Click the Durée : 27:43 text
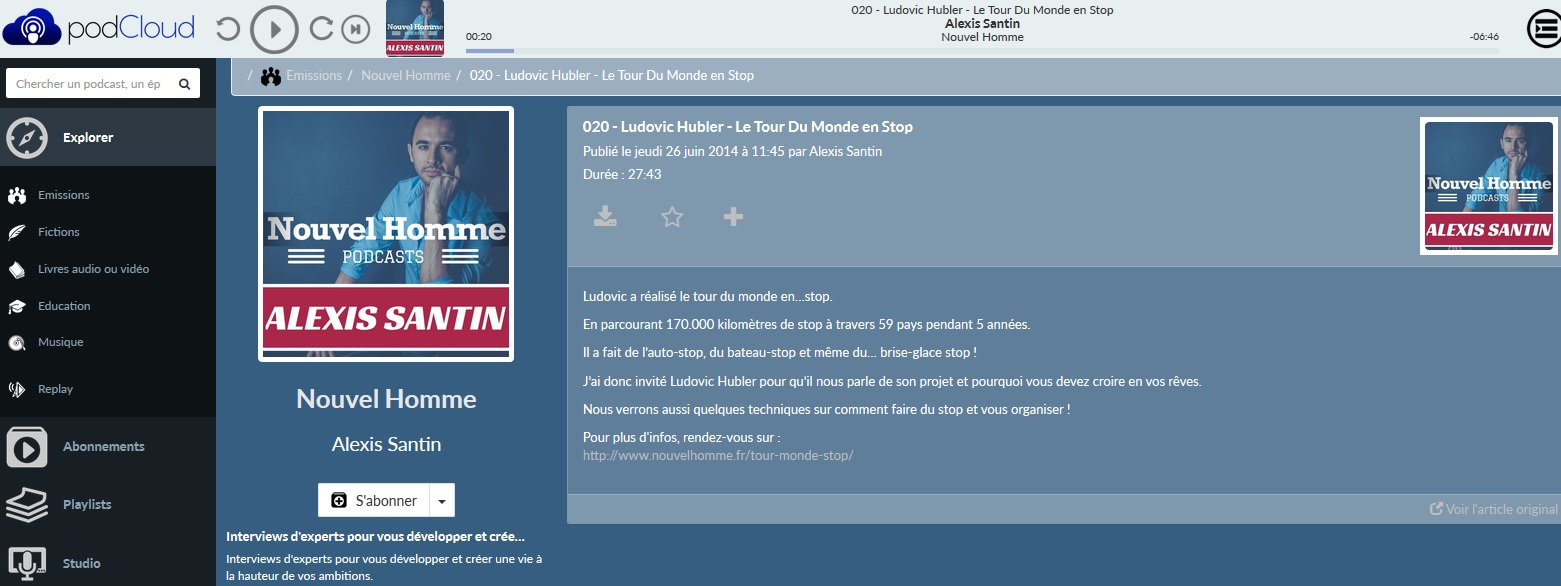The width and height of the screenshot is (1561, 586). tap(622, 174)
